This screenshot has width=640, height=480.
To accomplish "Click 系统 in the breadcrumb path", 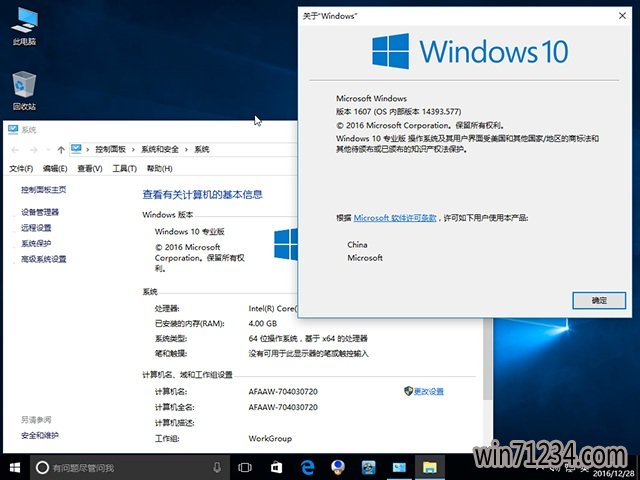I will click(x=202, y=149).
